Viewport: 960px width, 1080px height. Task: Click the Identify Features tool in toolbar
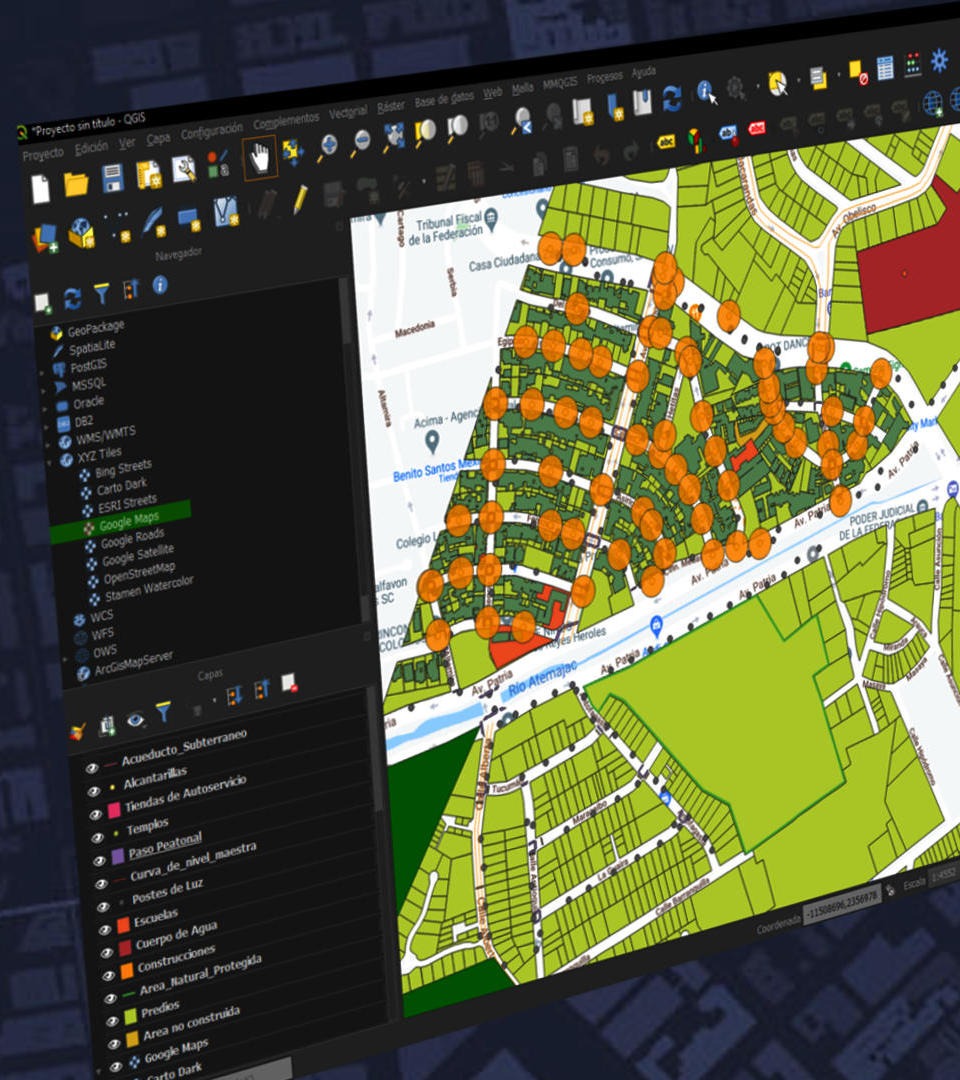tap(707, 91)
